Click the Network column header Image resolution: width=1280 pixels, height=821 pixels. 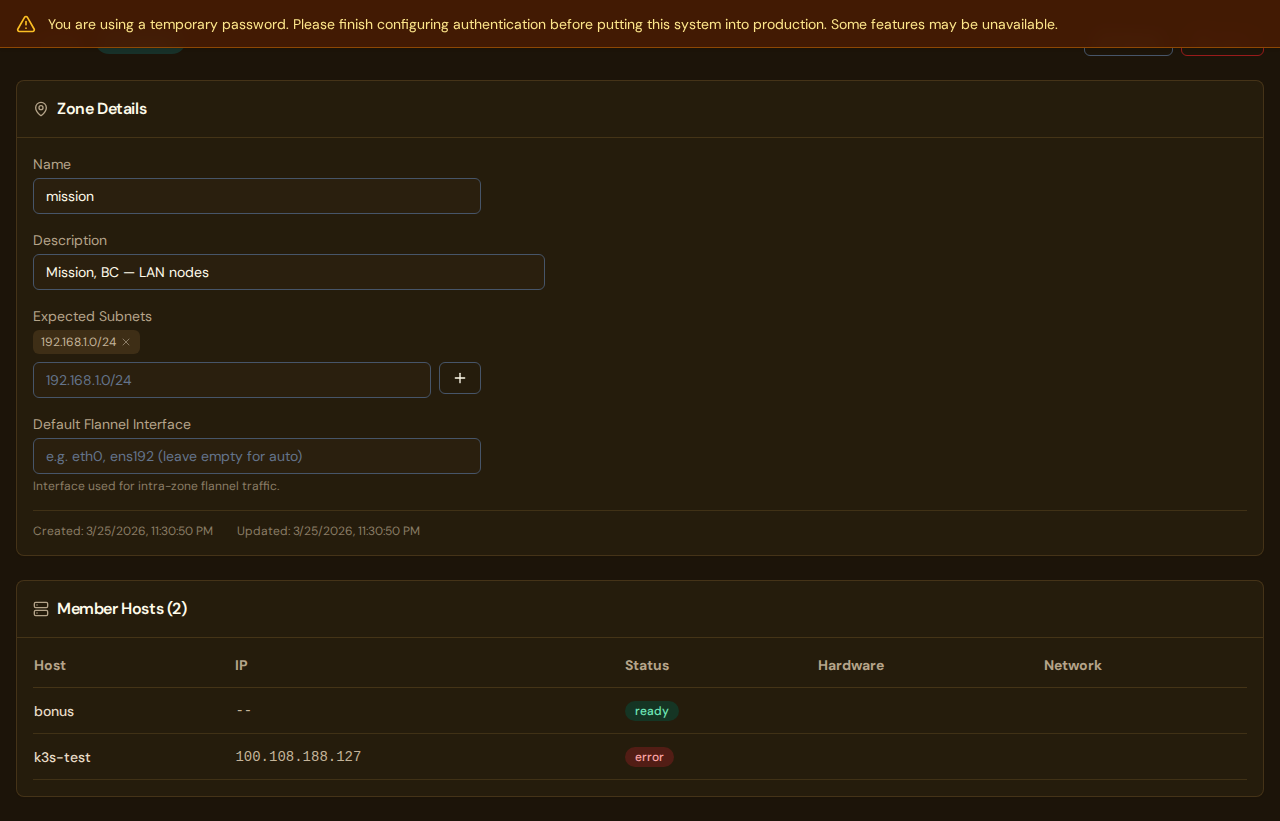(1072, 665)
